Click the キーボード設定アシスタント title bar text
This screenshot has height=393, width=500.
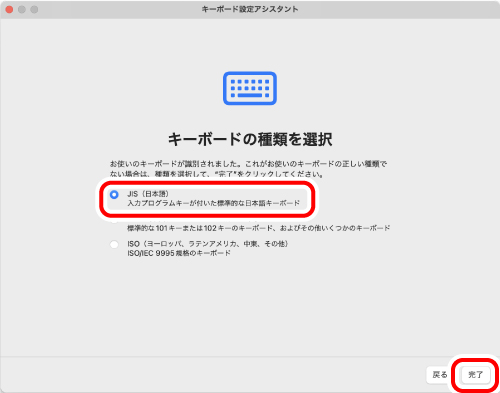click(x=250, y=9)
